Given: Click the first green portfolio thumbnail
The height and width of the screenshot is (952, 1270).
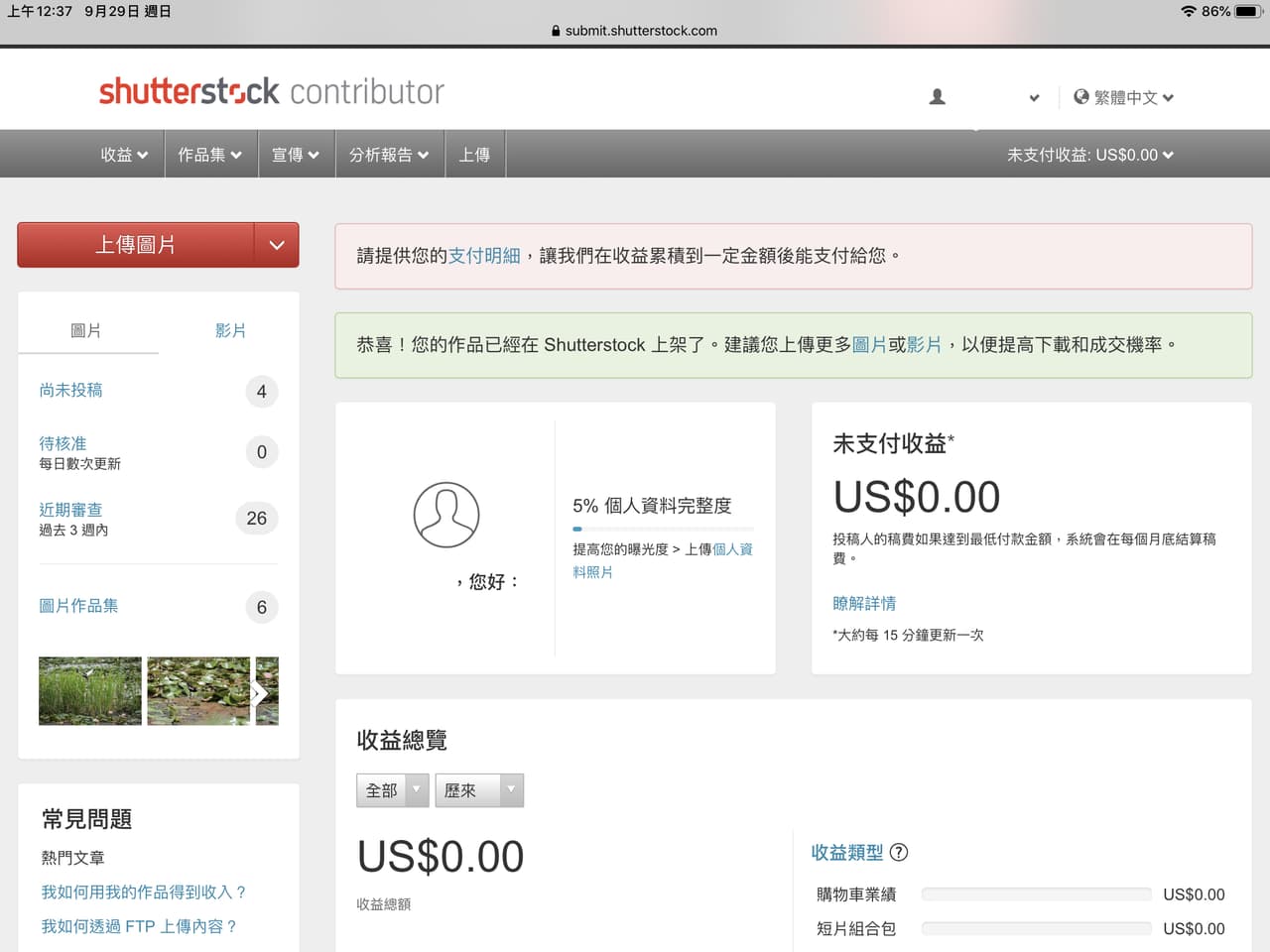Looking at the screenshot, I should pyautogui.click(x=89, y=691).
